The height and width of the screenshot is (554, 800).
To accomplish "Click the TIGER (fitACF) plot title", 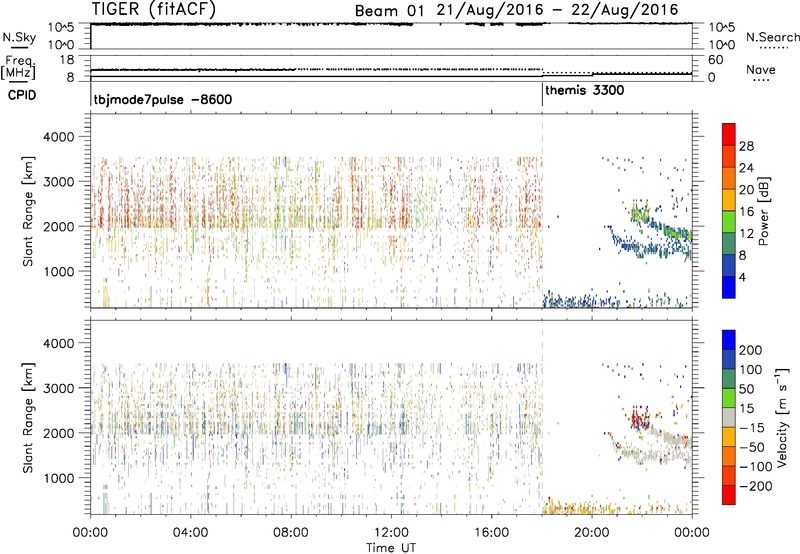I will tap(154, 9).
